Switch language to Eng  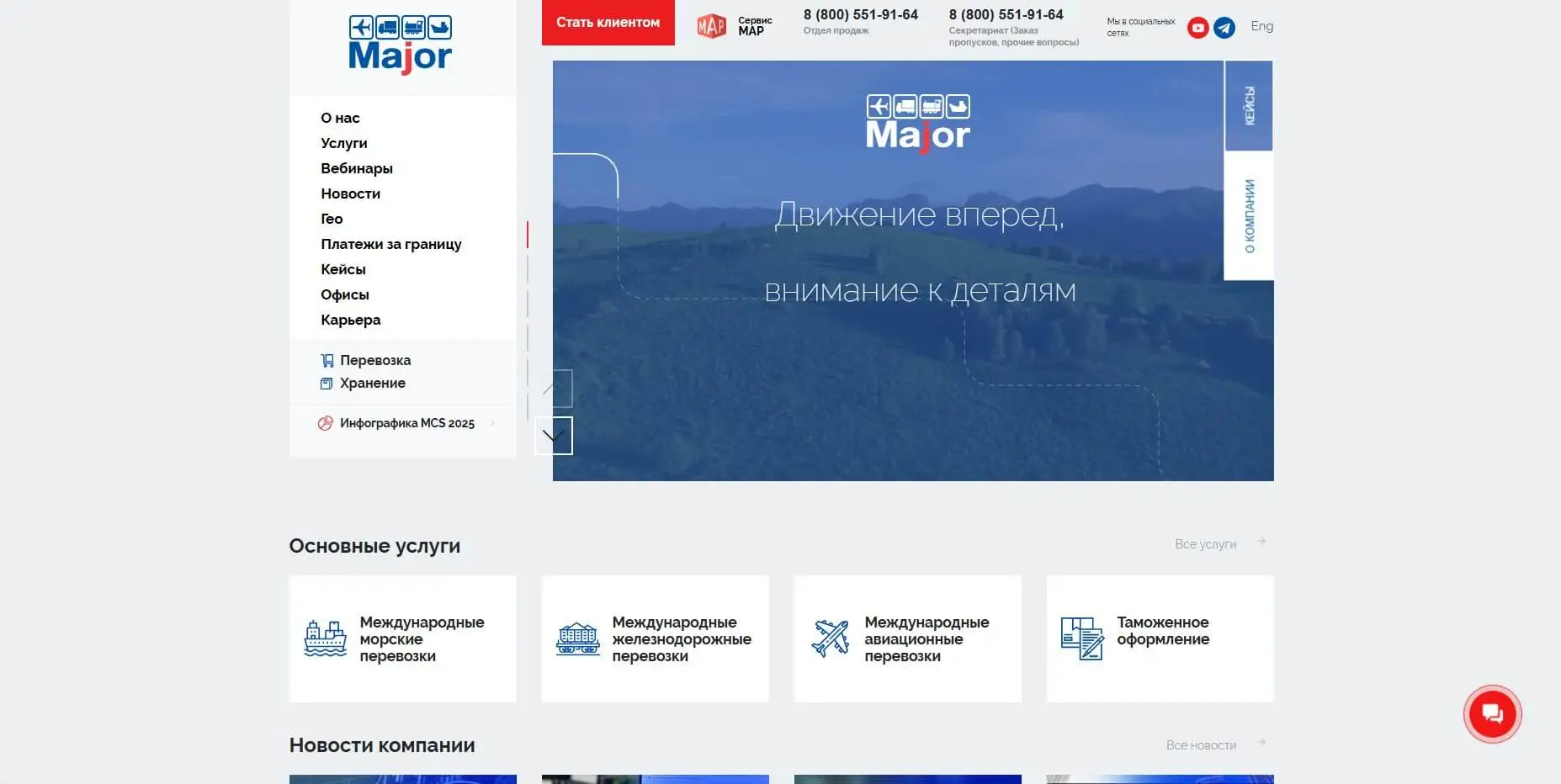coord(1261,26)
